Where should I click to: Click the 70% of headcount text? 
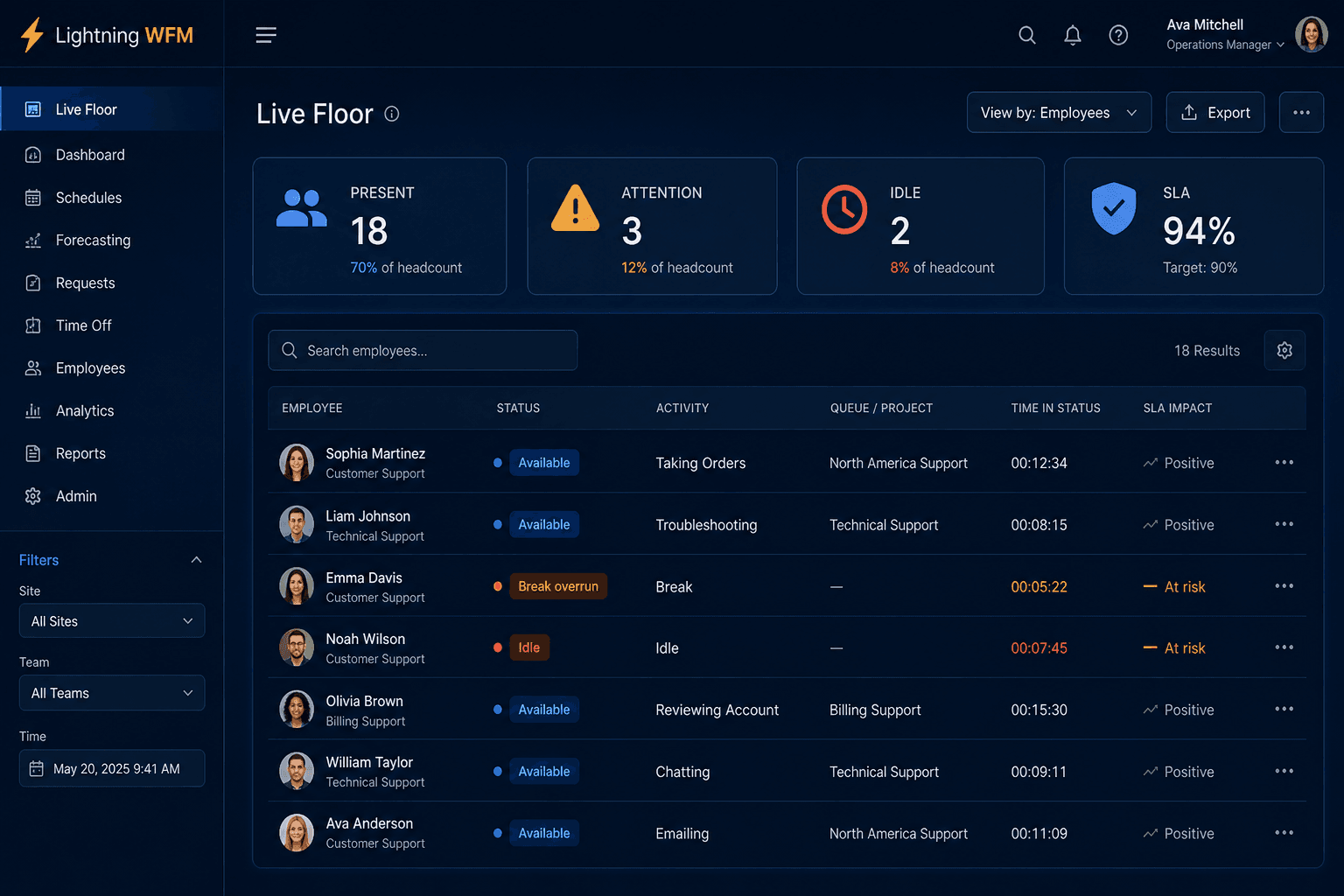tap(406, 268)
